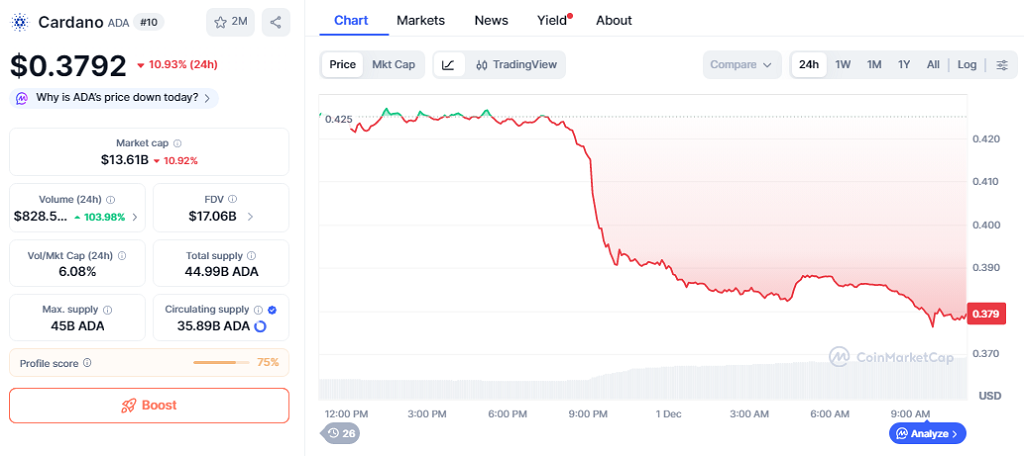Switch to the Markets tab

pyautogui.click(x=420, y=20)
